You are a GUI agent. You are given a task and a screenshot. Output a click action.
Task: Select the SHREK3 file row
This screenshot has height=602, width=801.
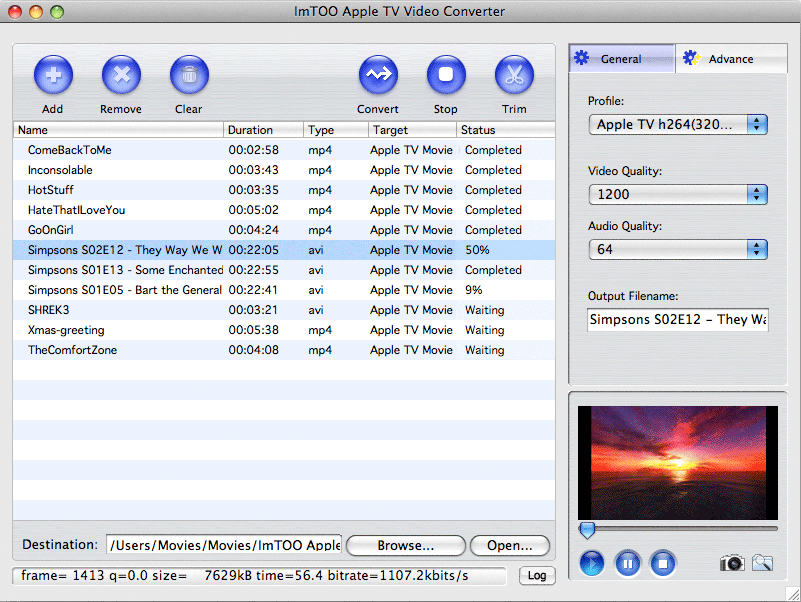coord(284,310)
